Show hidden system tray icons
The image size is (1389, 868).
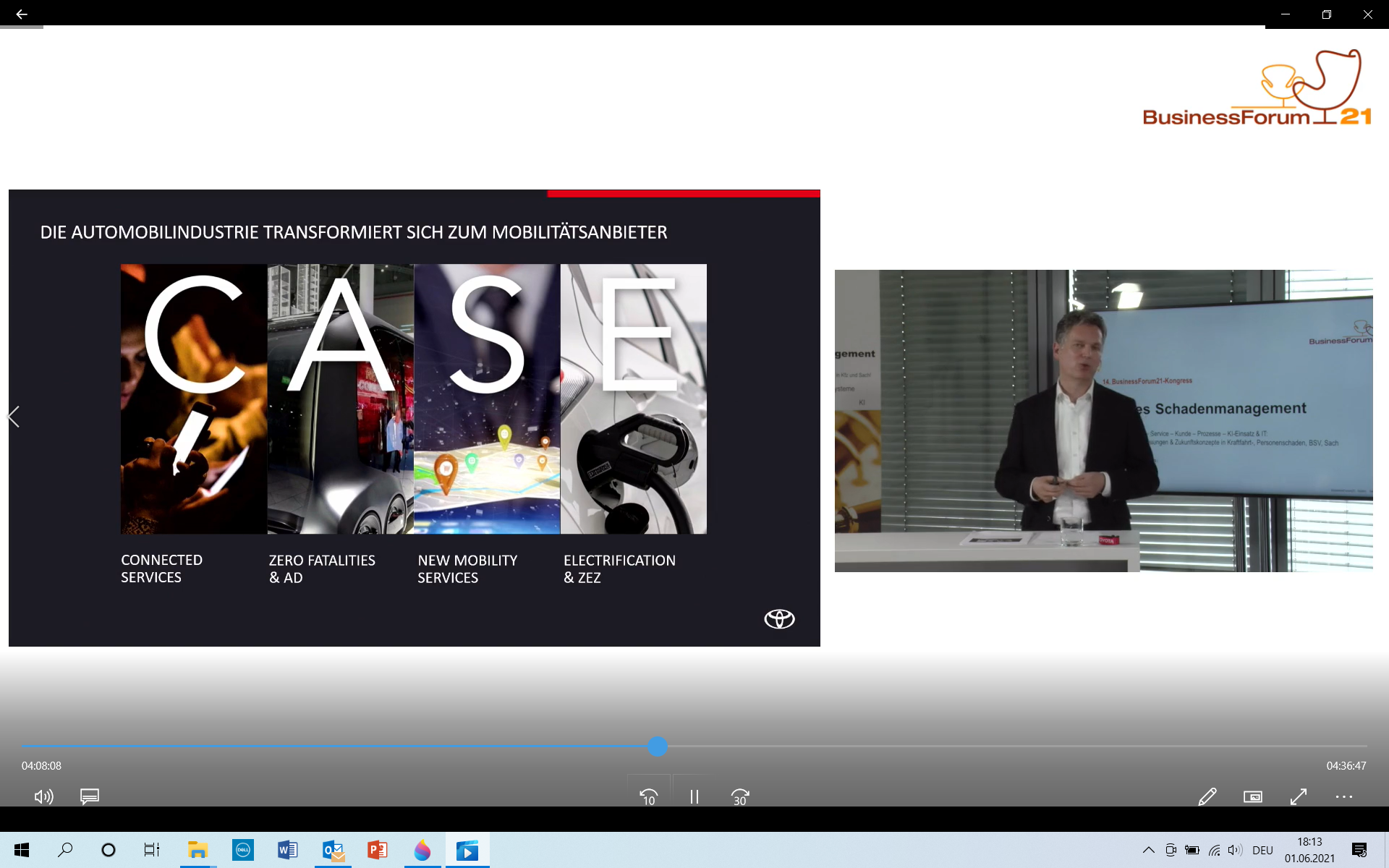(x=1148, y=850)
